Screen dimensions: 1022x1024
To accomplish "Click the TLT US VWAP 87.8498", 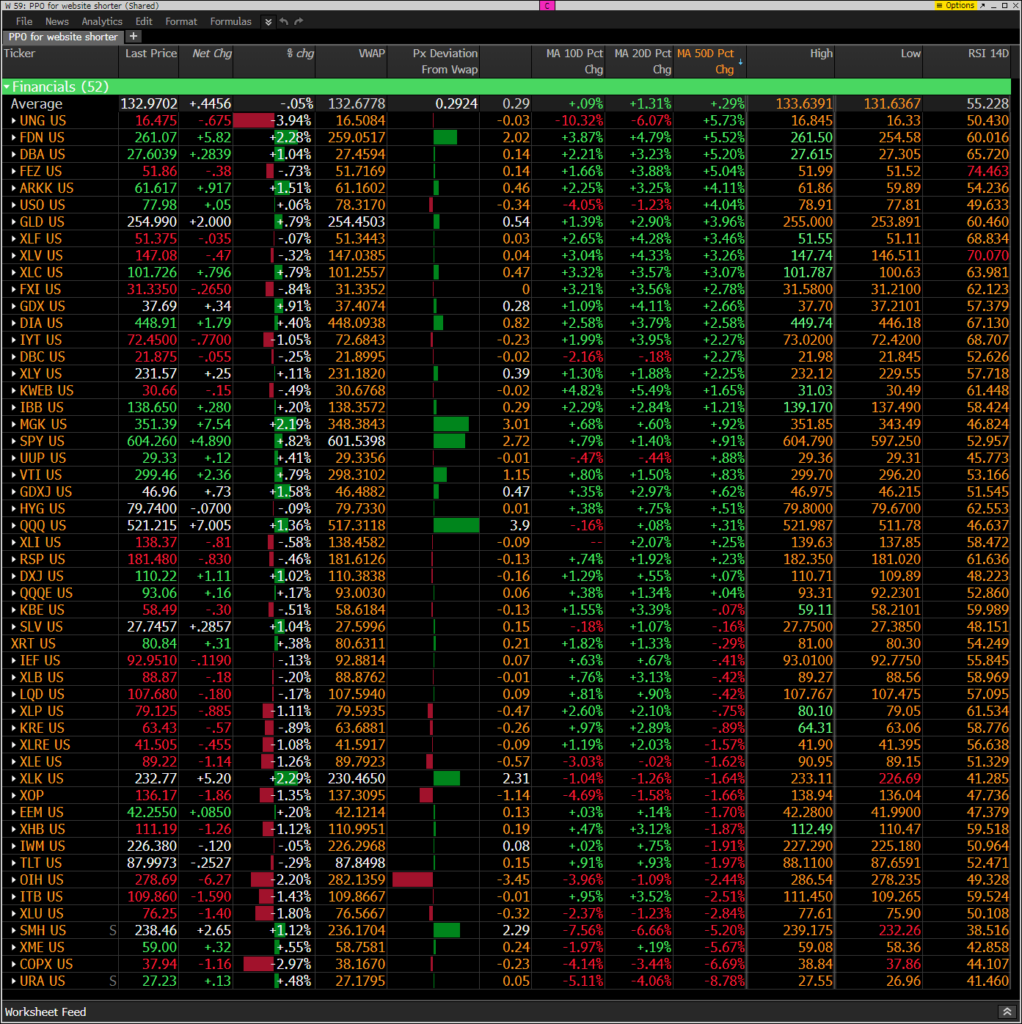I will (360, 863).
